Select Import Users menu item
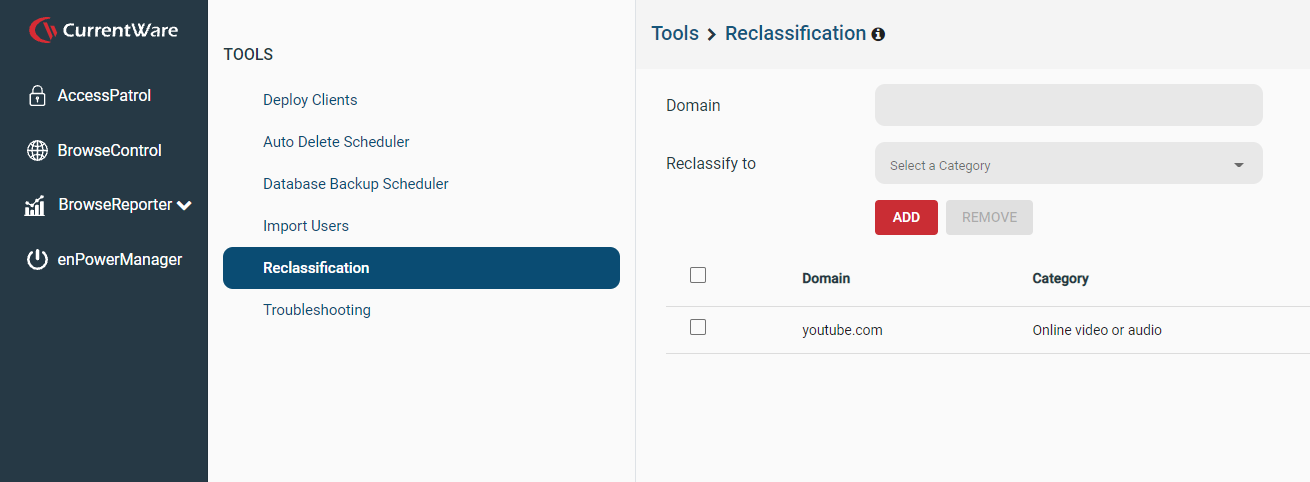 (x=306, y=226)
